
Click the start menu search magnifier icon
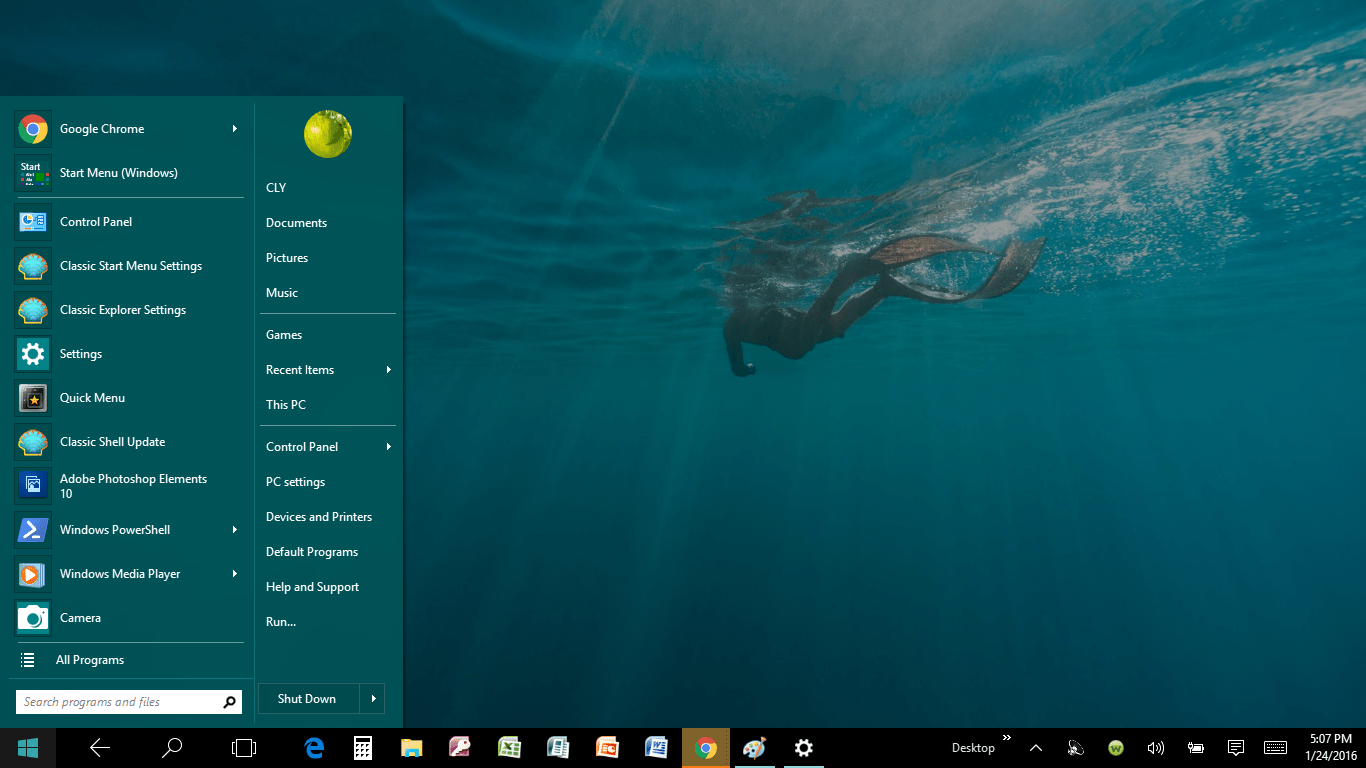coord(230,702)
